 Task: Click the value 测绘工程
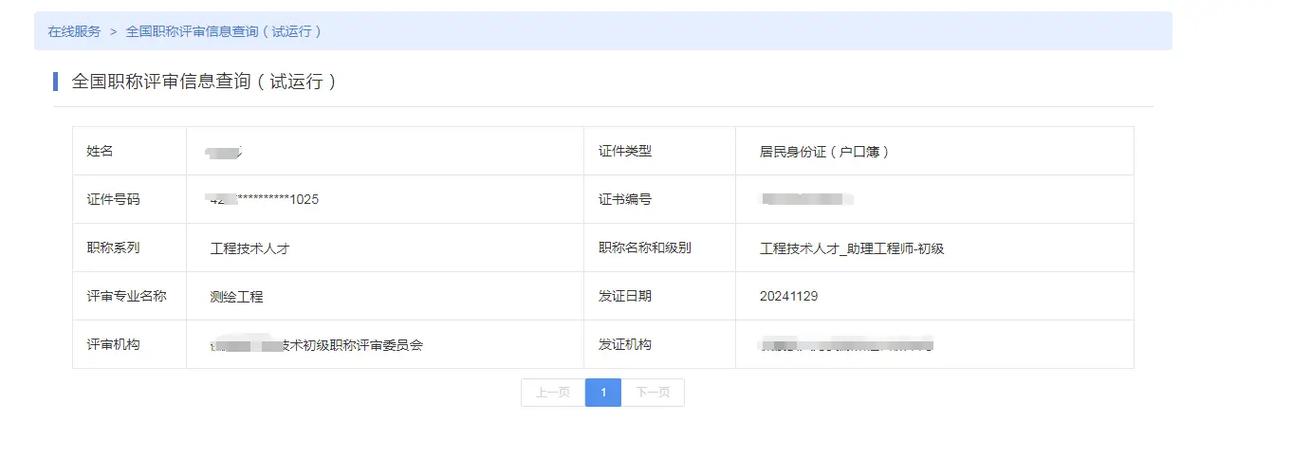(x=236, y=297)
